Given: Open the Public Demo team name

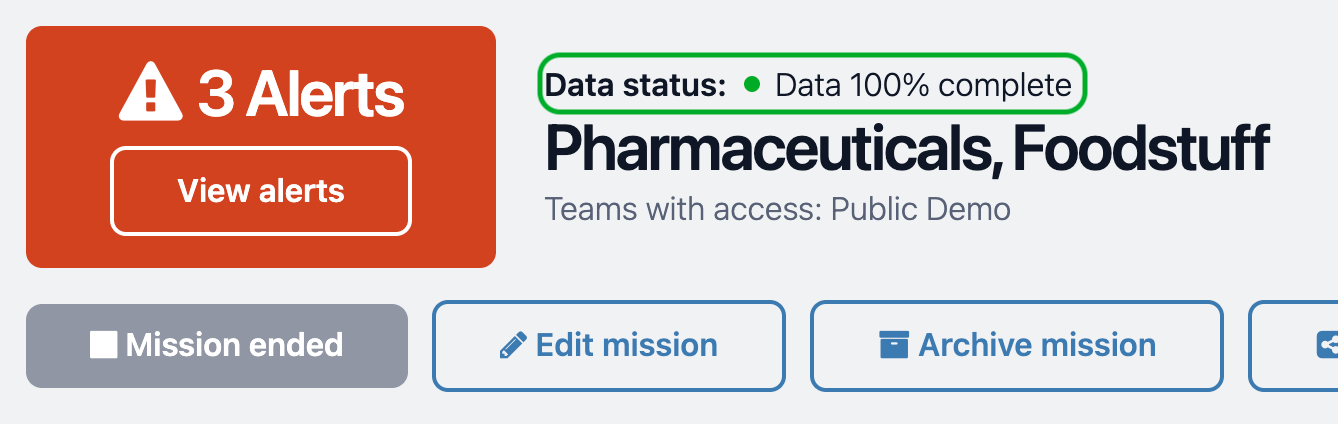Looking at the screenshot, I should click(x=921, y=209).
